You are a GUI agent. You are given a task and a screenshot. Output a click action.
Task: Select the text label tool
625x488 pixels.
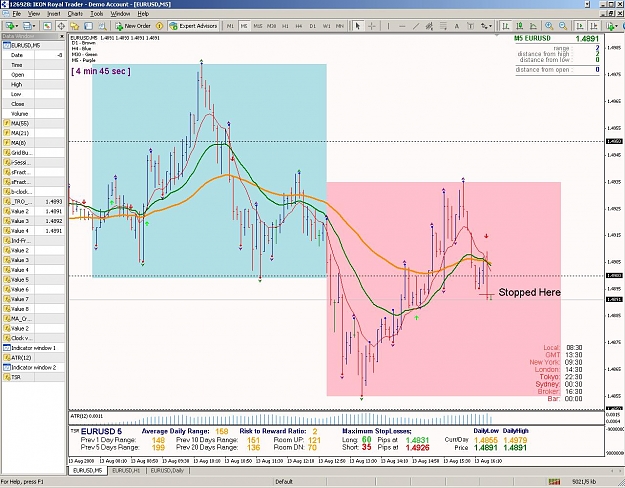470,26
